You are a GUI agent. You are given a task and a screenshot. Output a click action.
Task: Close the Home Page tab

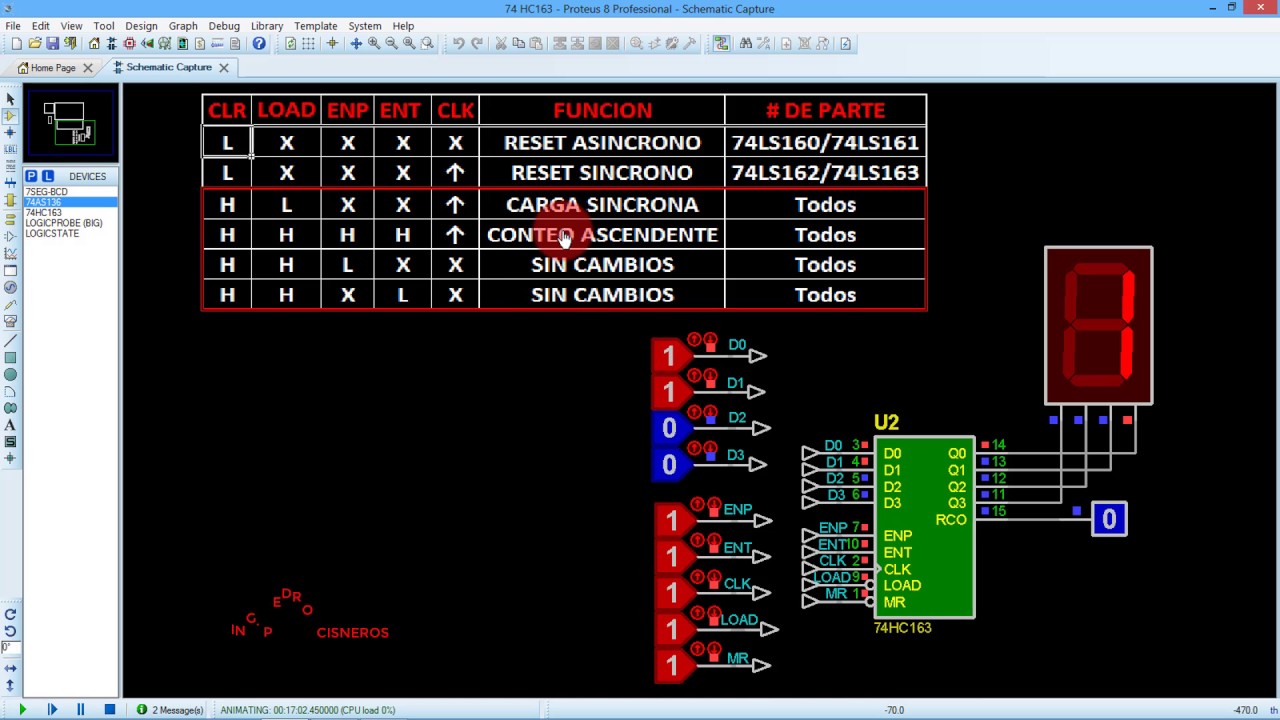click(x=88, y=68)
